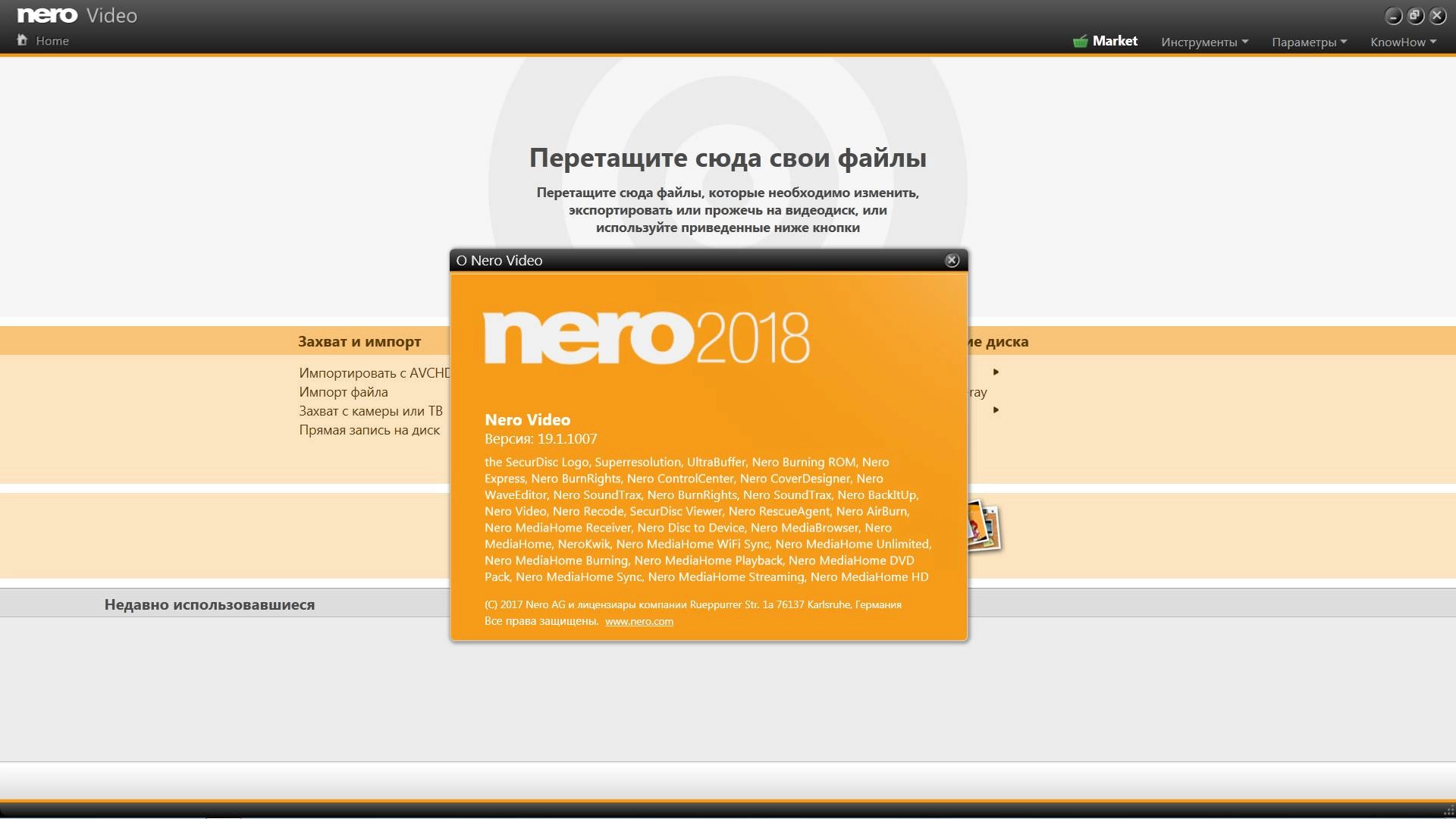Expand the first disc creation submenu arrow

click(x=996, y=372)
